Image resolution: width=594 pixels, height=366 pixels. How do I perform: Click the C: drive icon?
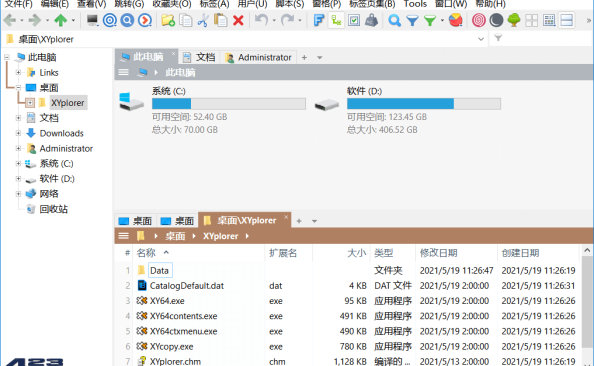131,102
